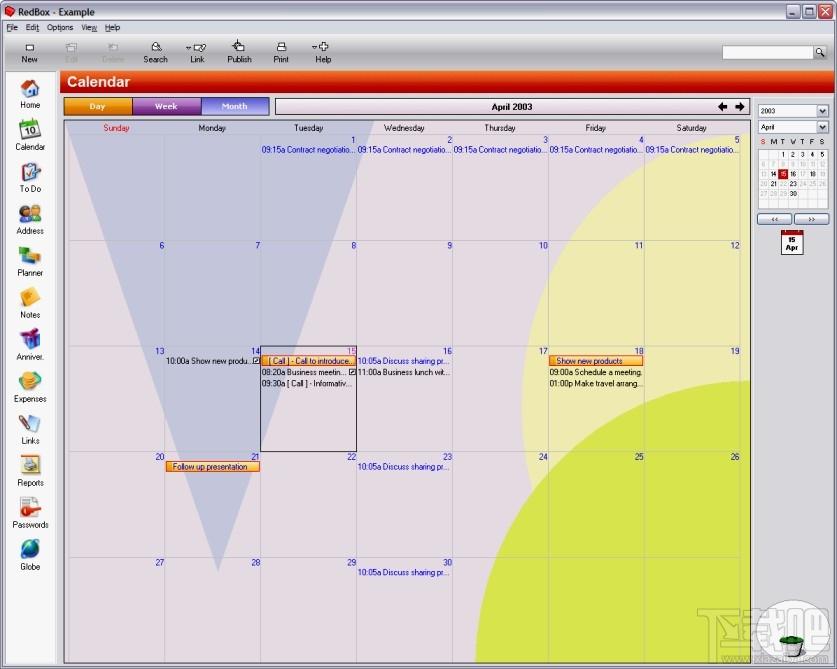Switch to the Week view tab
This screenshot has width=837, height=669.
pyautogui.click(x=167, y=106)
